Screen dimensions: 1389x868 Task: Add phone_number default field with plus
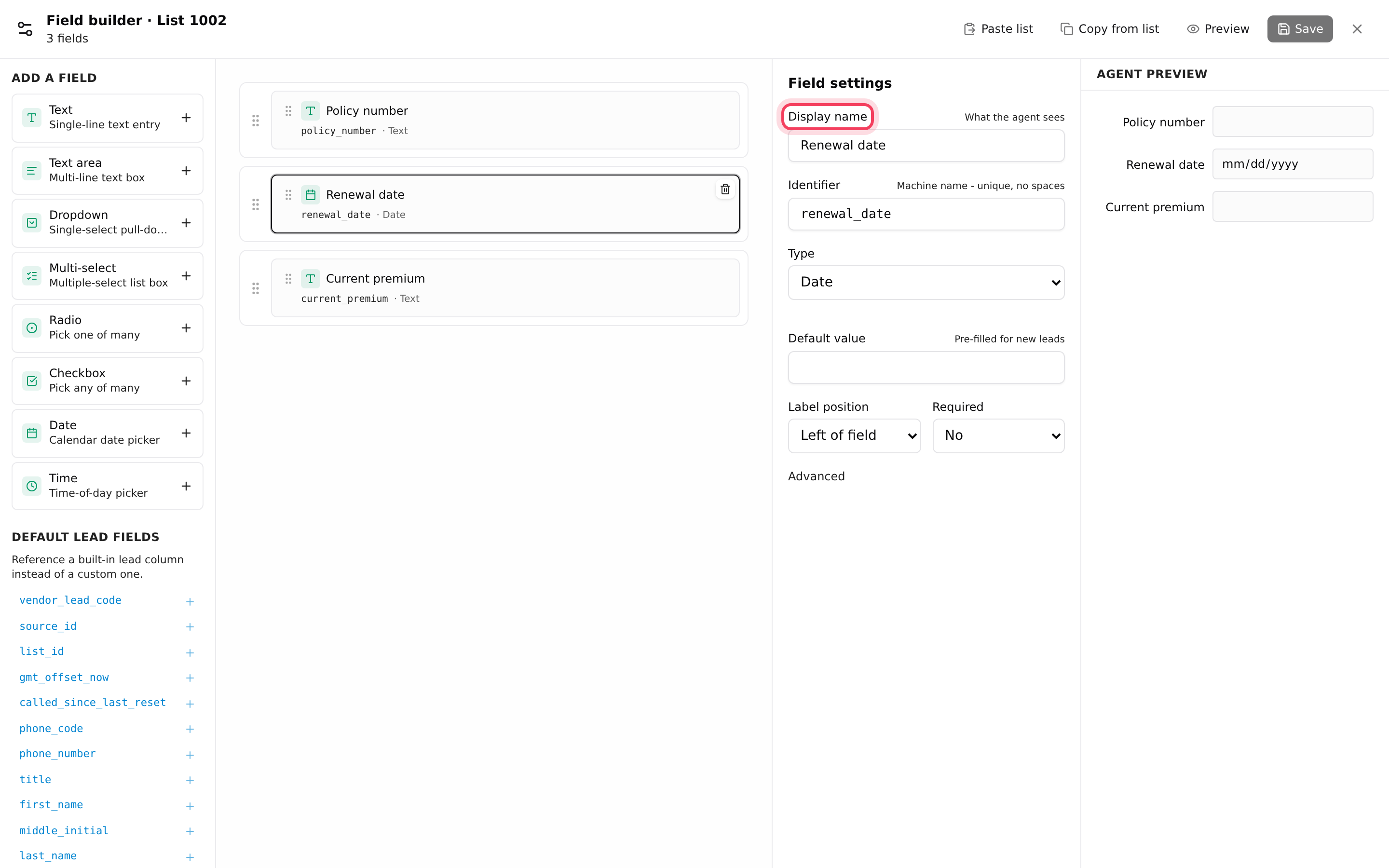click(x=190, y=754)
